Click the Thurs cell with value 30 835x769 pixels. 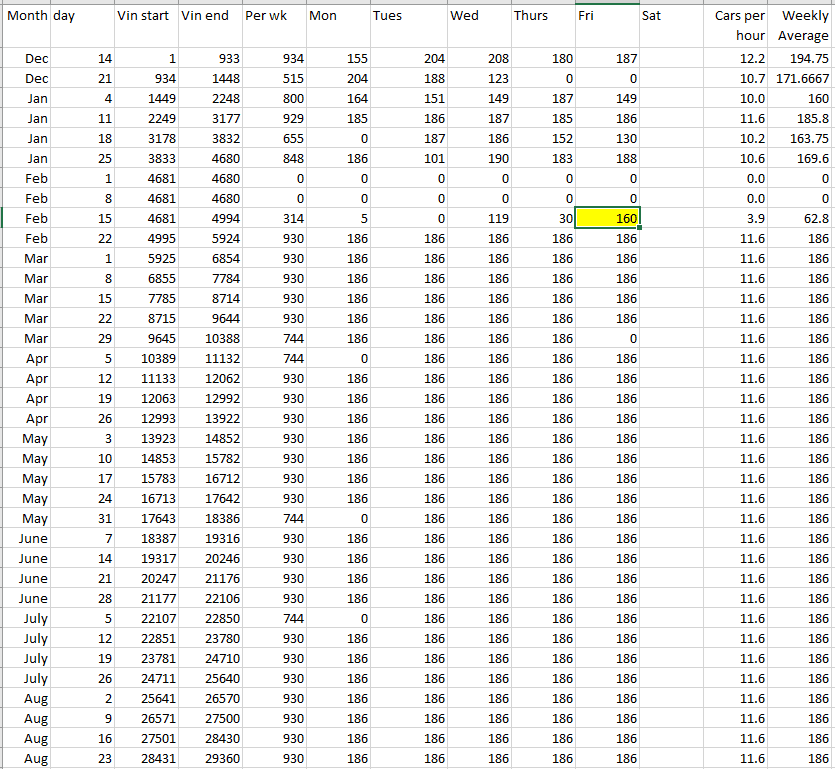(543, 218)
